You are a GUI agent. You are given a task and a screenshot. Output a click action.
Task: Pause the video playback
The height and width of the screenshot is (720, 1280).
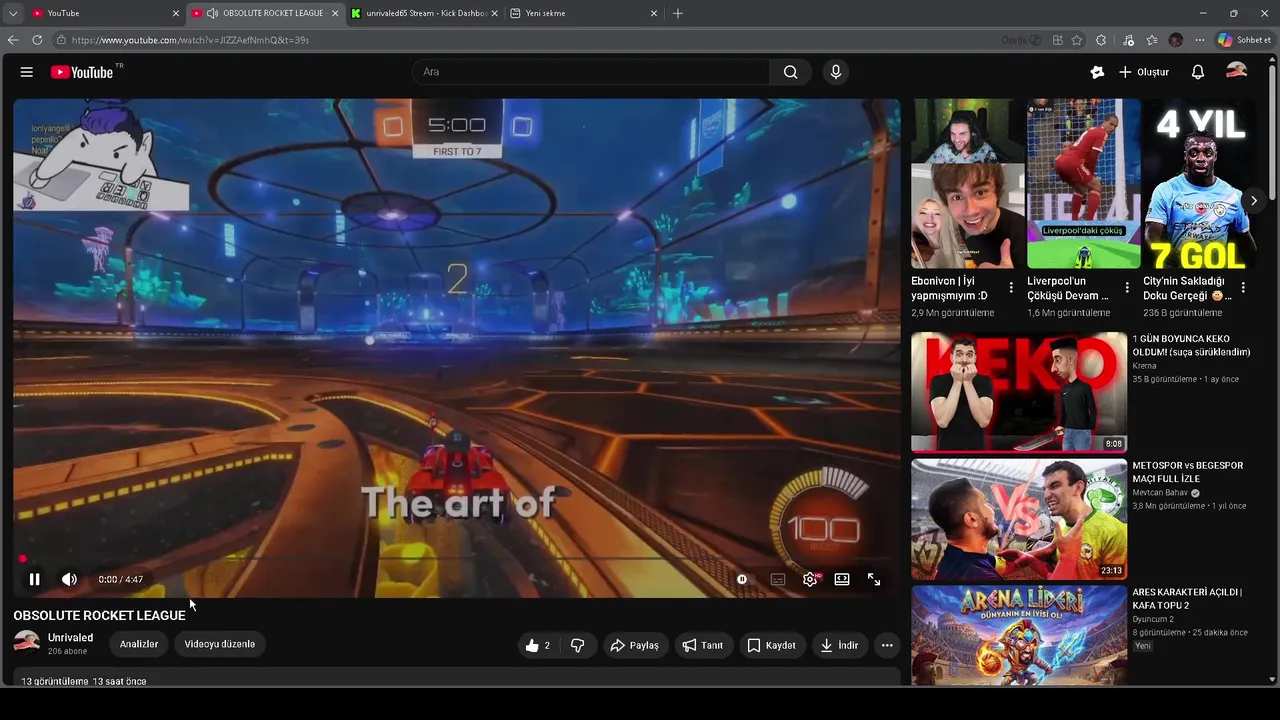(34, 579)
